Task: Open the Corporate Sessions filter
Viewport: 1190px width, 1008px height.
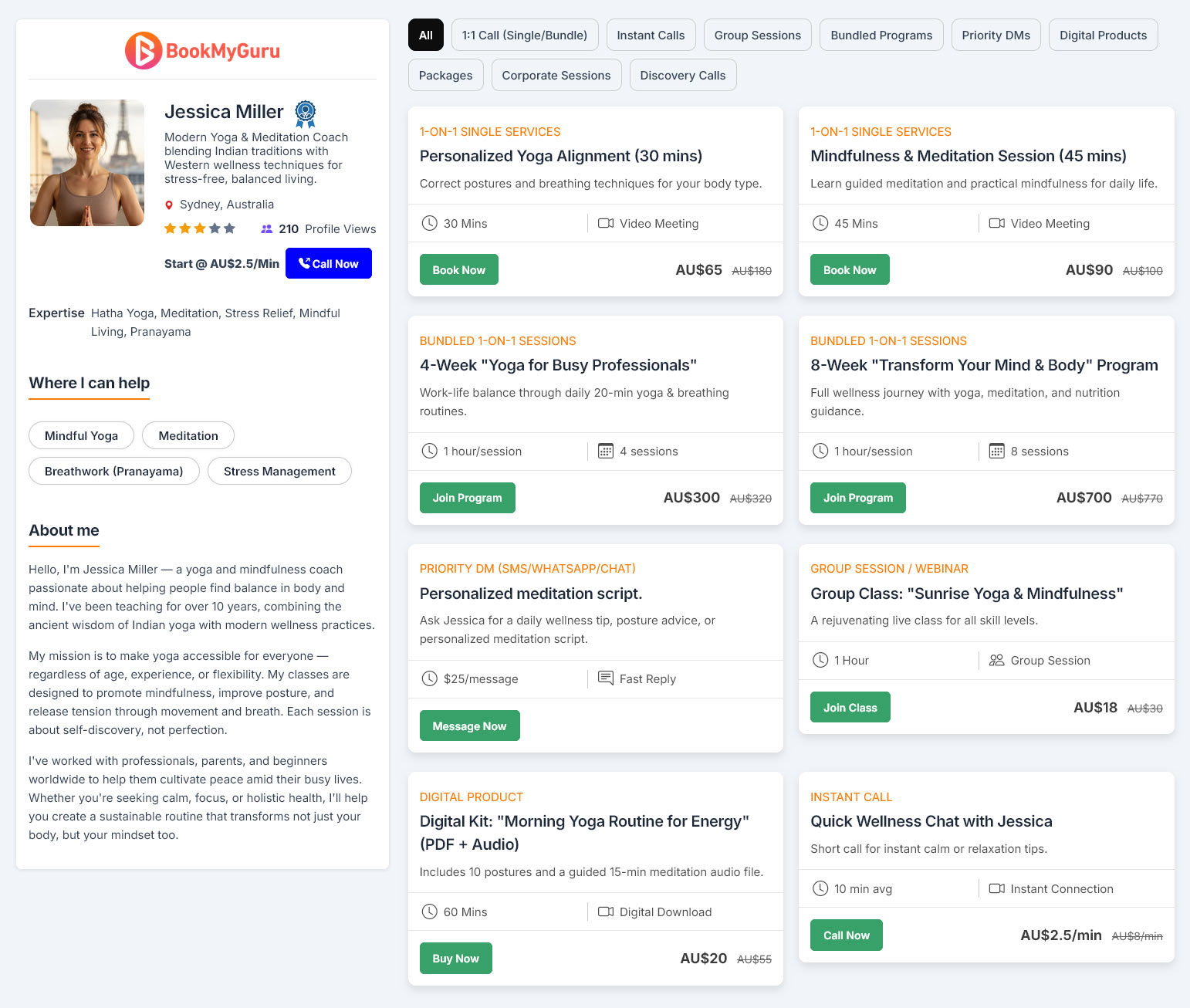Action: [556, 76]
